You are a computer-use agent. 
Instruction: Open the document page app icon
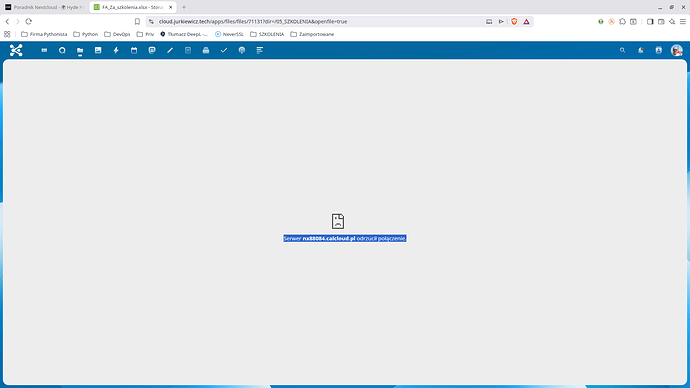[x=188, y=50]
